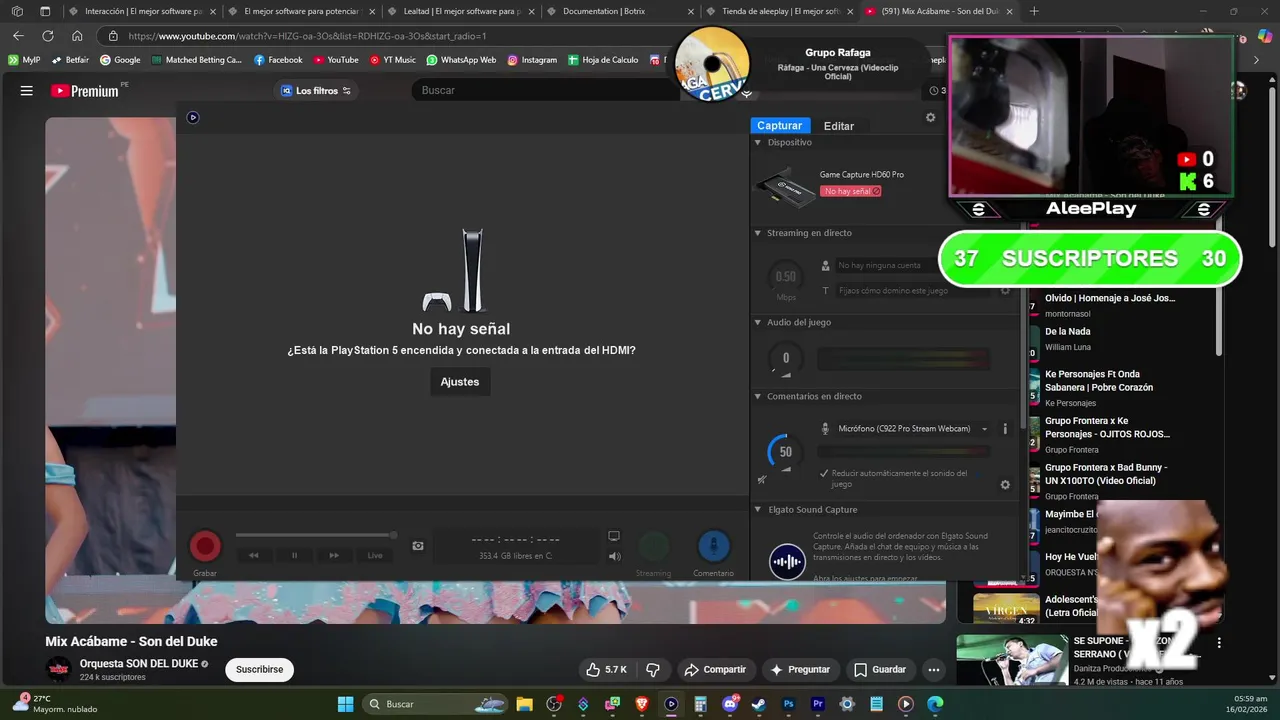Viewport: 1280px width, 720px height.
Task: Save video with the Guardar button
Action: click(880, 670)
